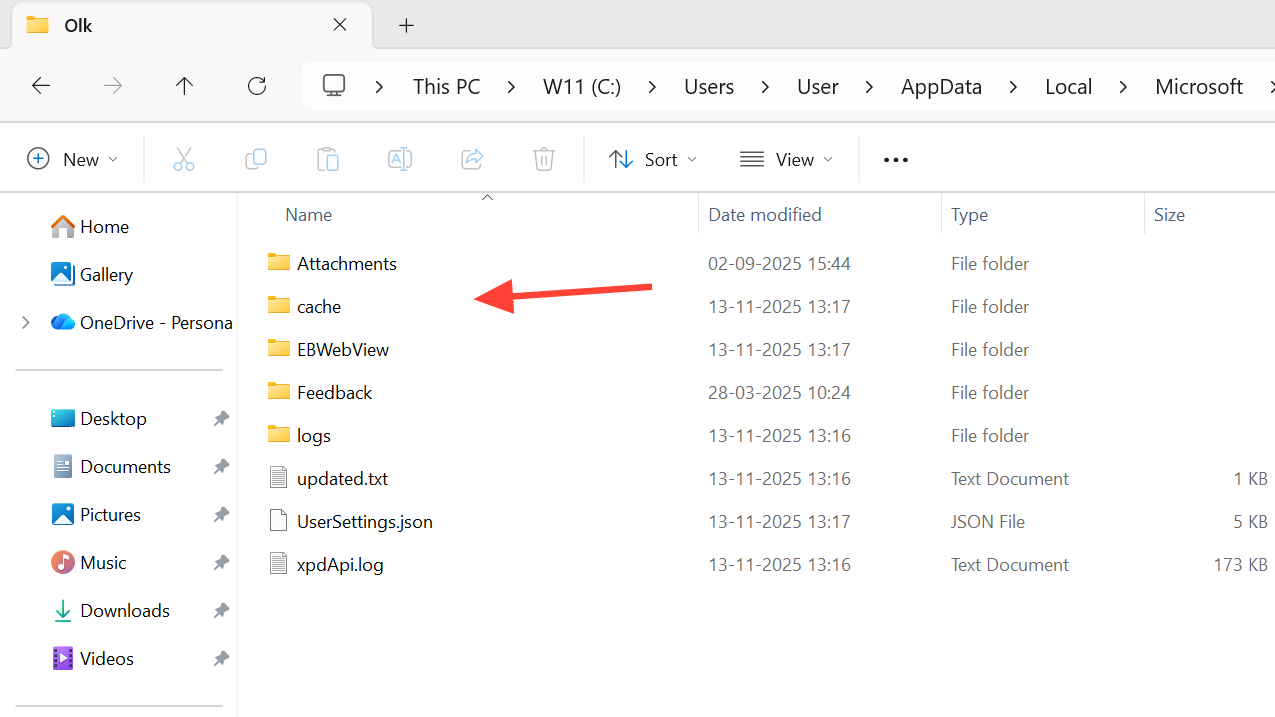1275x717 pixels.
Task: Click the Copy icon in toolbar
Action: point(256,159)
